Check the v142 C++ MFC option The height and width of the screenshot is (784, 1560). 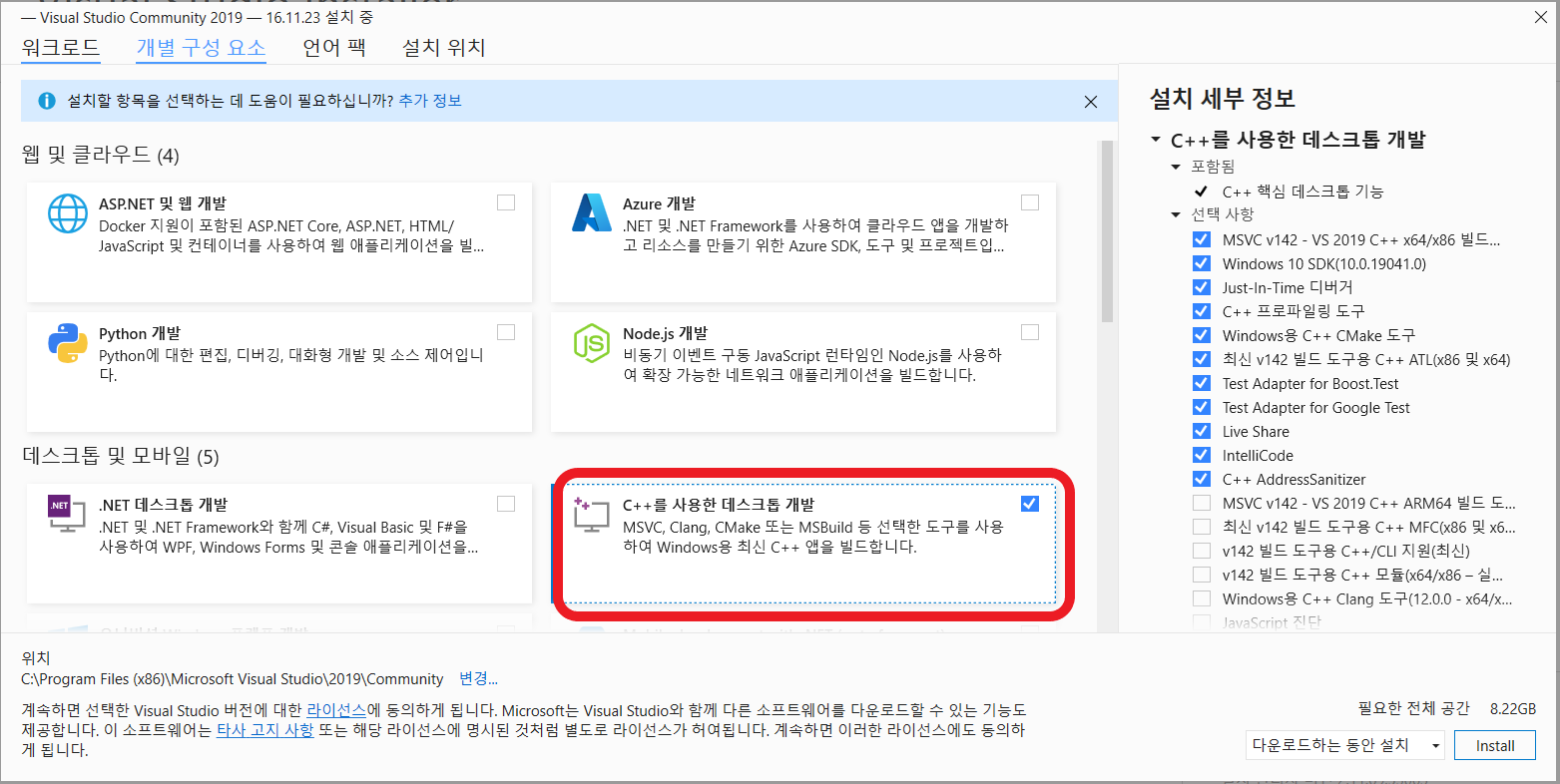tap(1202, 527)
